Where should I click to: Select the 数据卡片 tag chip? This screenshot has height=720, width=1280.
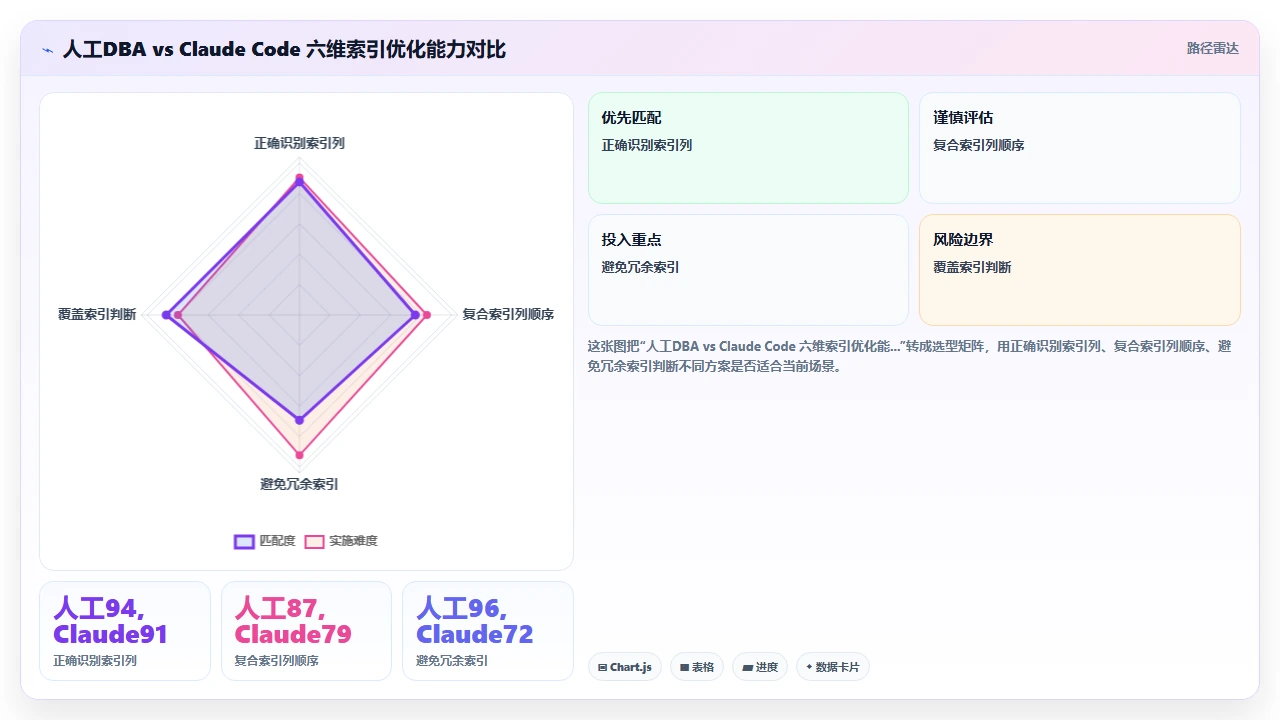click(x=833, y=667)
